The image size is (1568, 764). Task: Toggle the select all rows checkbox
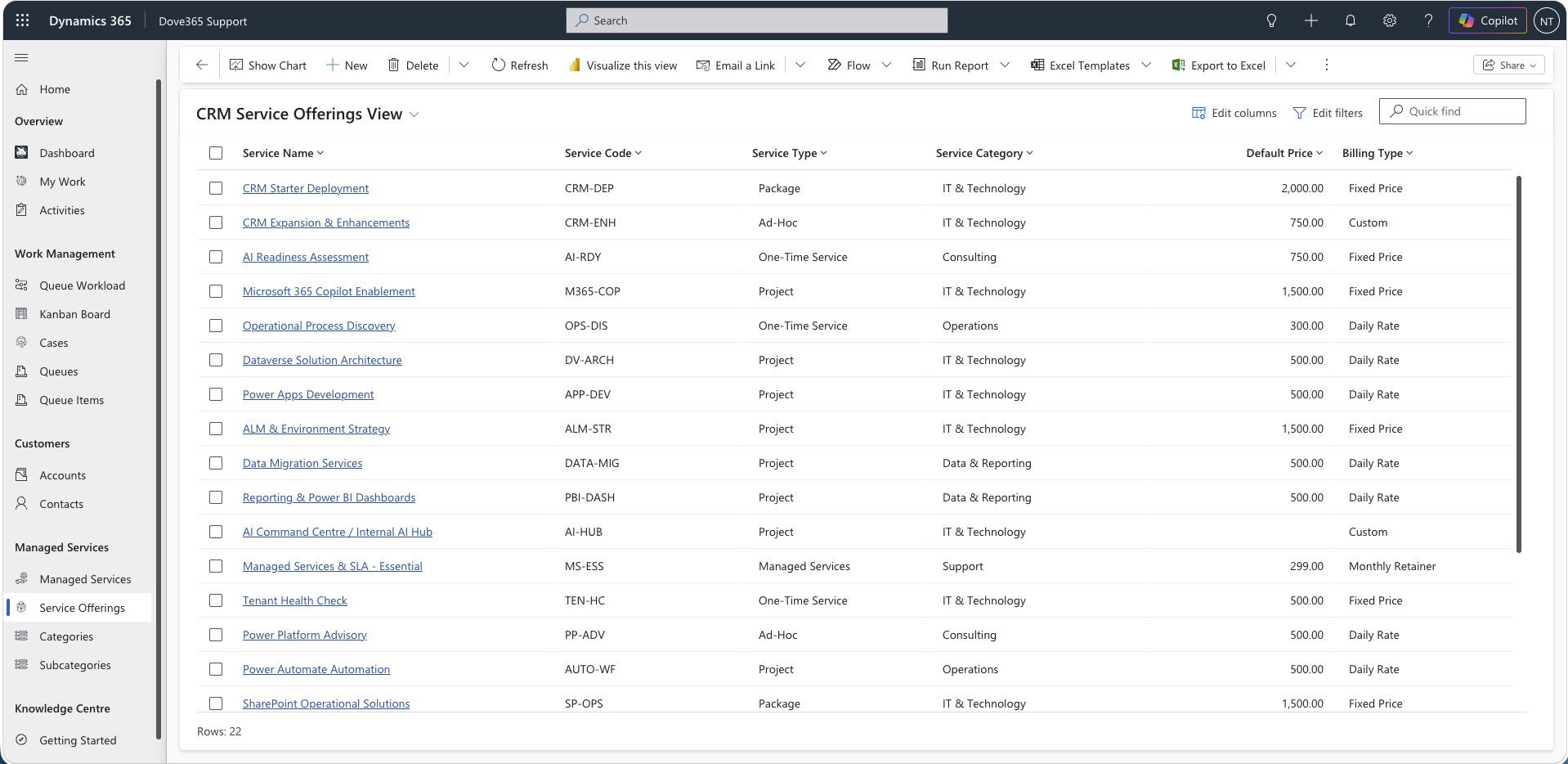pos(216,153)
